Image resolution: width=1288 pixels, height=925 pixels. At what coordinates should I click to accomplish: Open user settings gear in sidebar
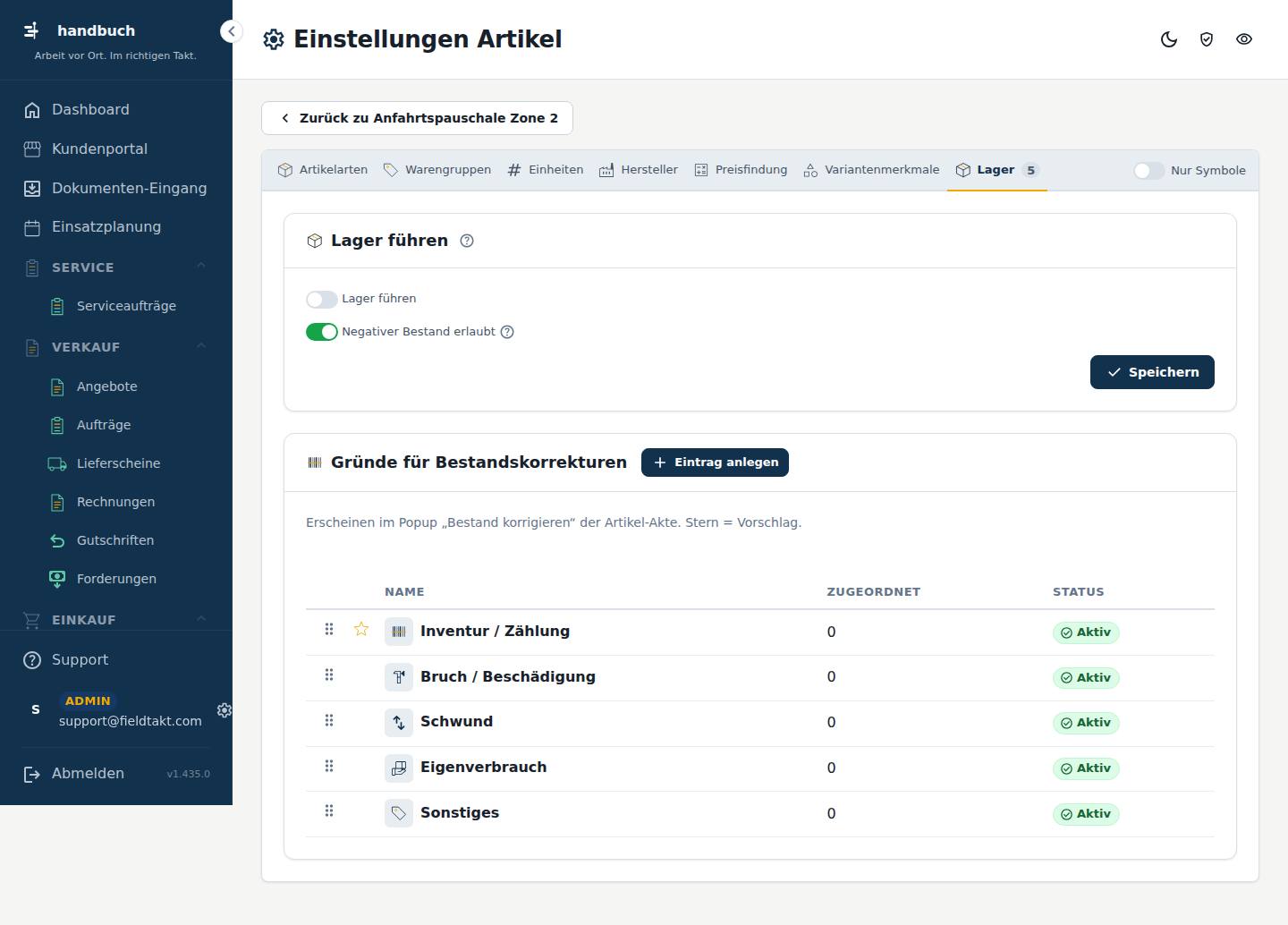click(225, 709)
